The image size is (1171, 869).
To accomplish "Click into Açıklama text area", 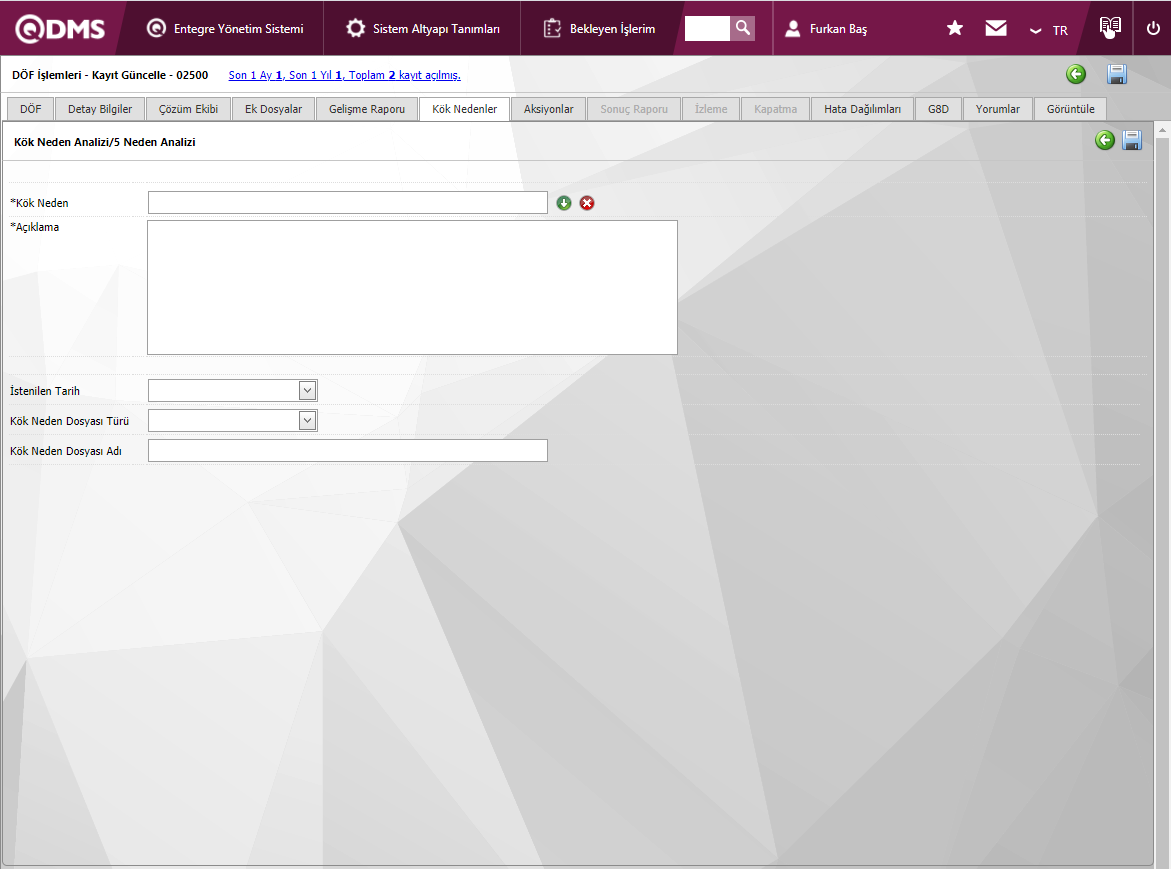I will pyautogui.click(x=412, y=287).
